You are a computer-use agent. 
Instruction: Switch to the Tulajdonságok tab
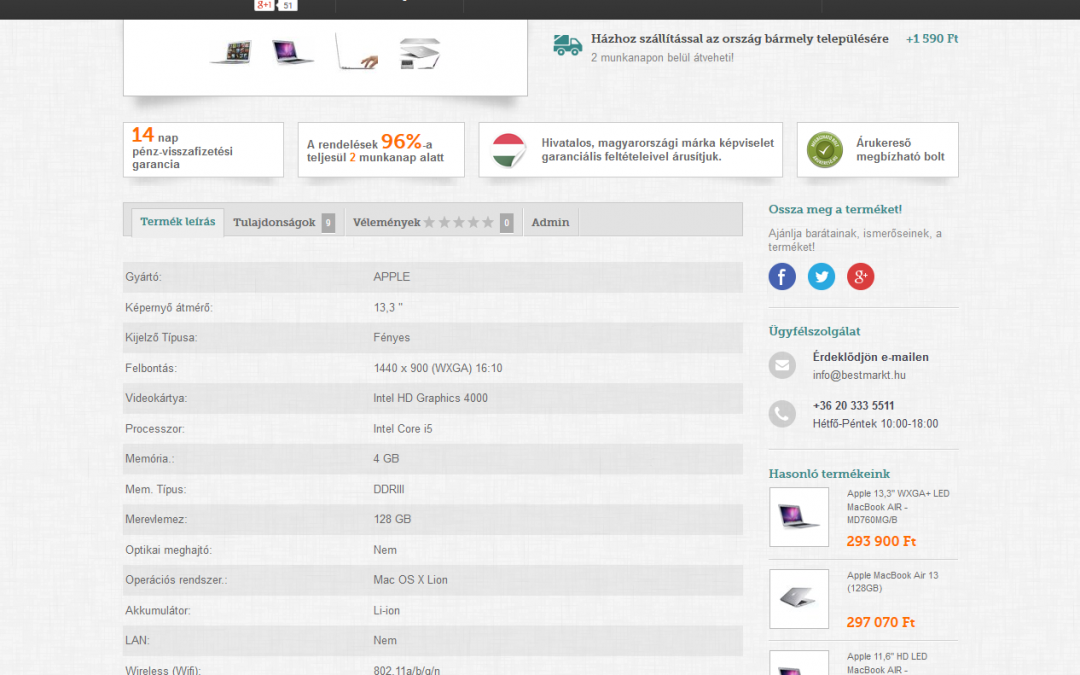tap(284, 222)
